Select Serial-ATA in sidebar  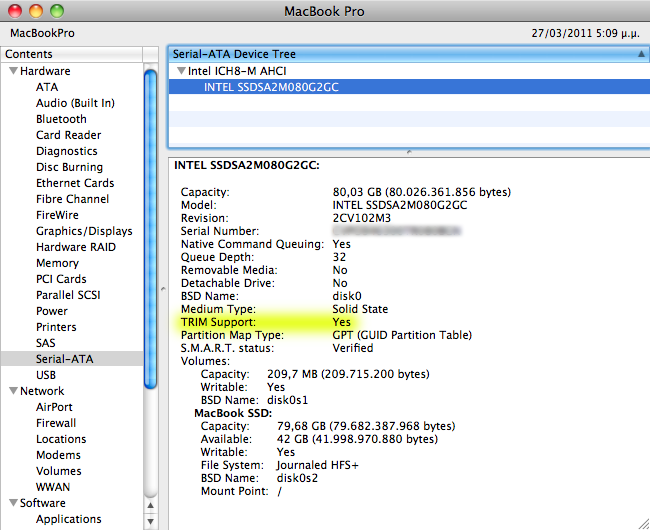[x=72, y=359]
